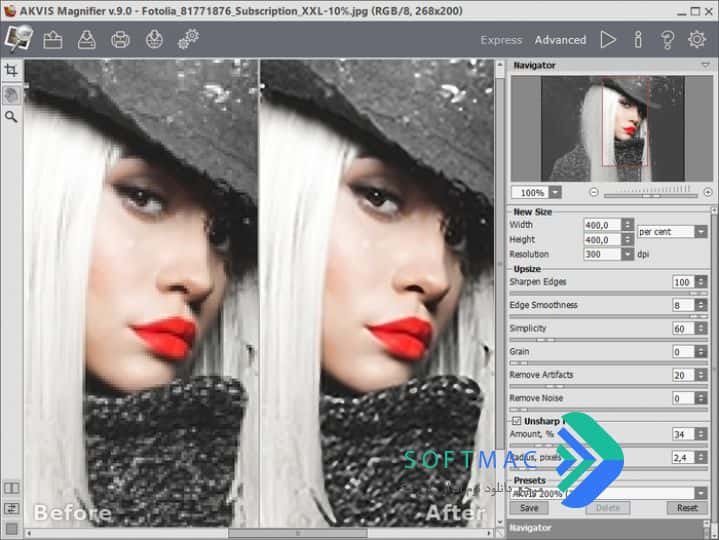The width and height of the screenshot is (719, 540).
Task: Run processing with the Play button
Action: click(608, 40)
